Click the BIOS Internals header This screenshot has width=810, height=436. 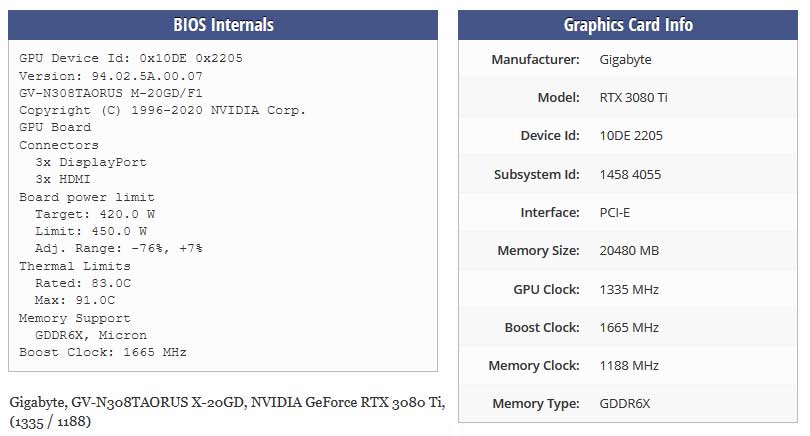pyautogui.click(x=223, y=25)
